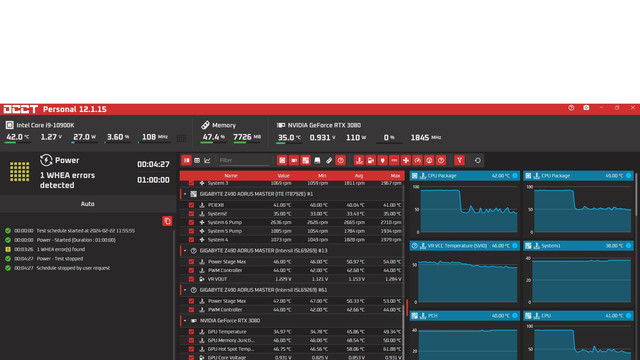
Task: Copy the test log with red clipboard icon
Action: pyautogui.click(x=167, y=221)
